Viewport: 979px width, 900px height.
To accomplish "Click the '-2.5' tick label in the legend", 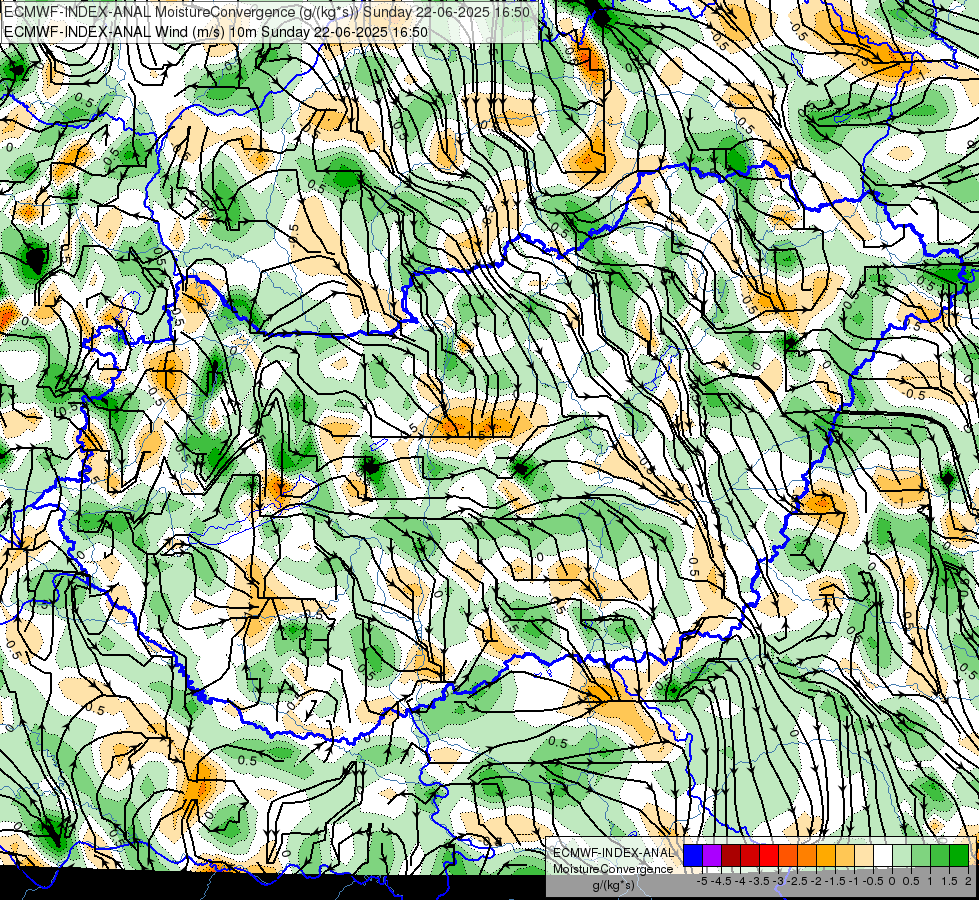I will click(797, 881).
